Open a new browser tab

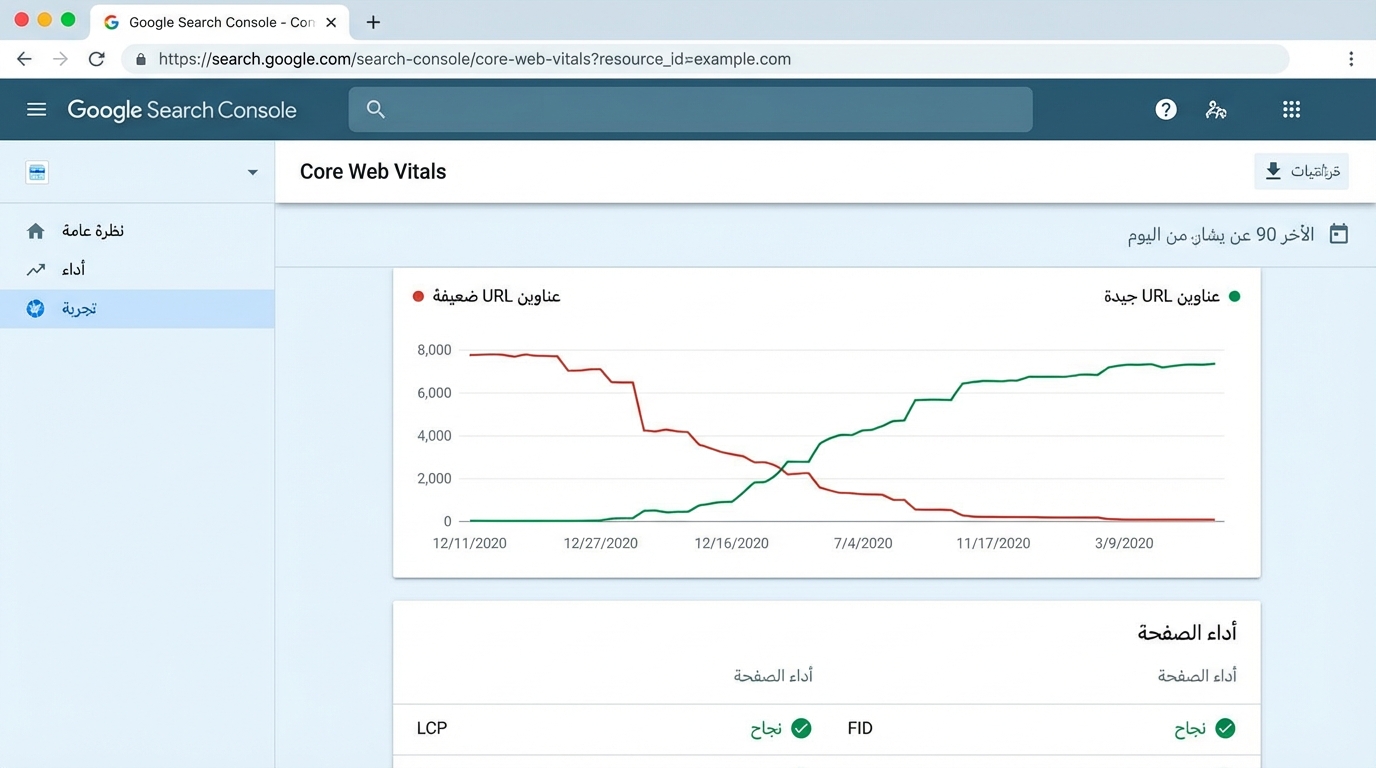(373, 22)
